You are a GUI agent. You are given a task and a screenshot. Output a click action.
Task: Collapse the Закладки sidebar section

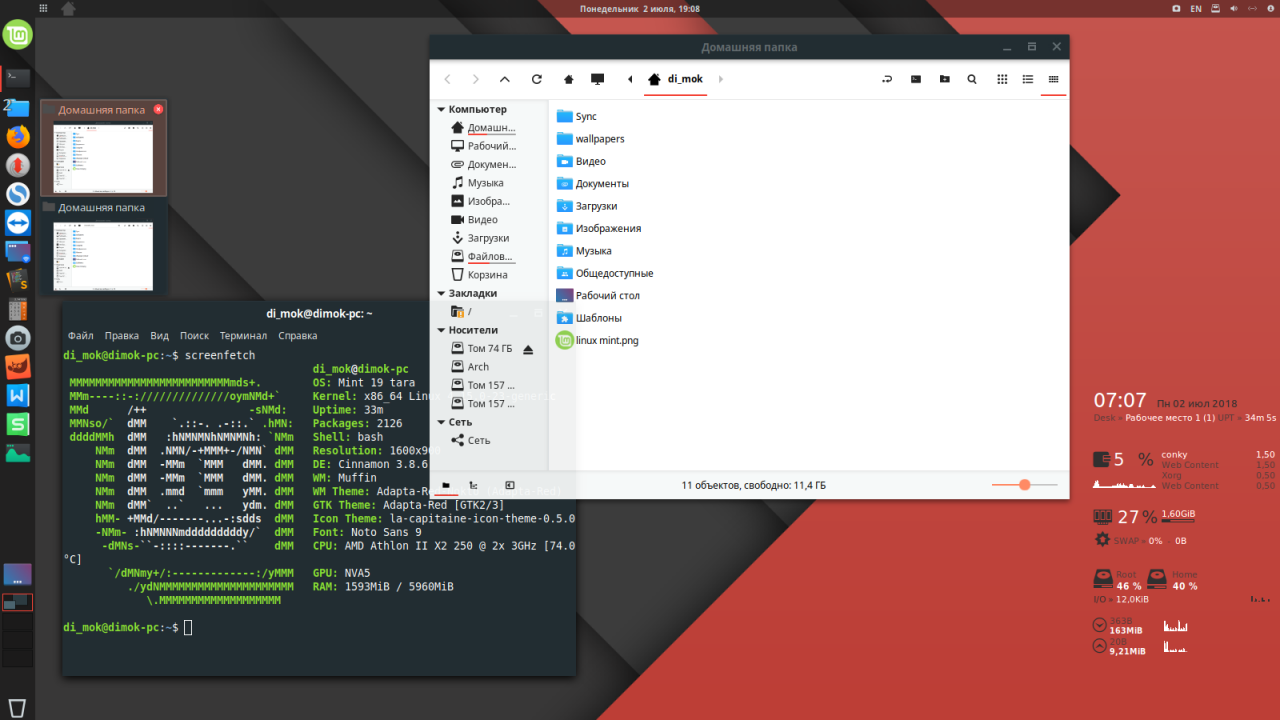tap(440, 293)
